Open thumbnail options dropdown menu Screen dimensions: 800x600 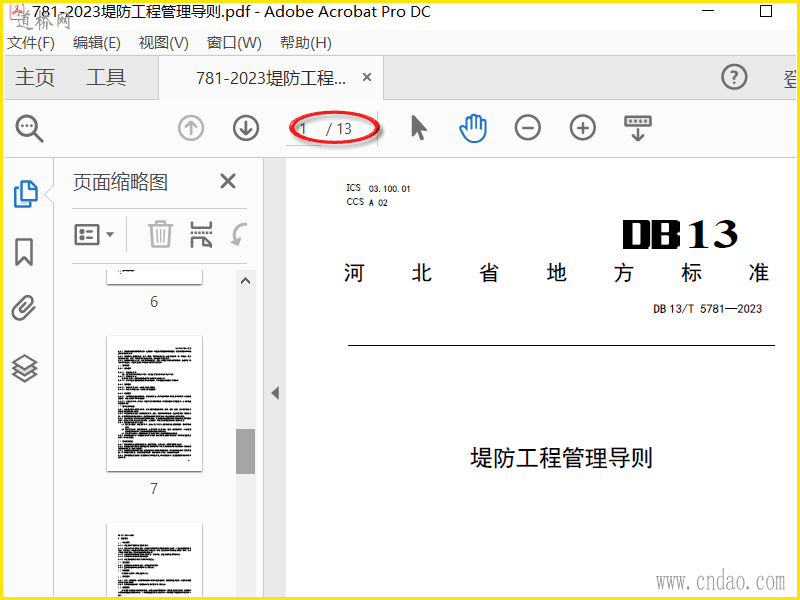(x=94, y=235)
